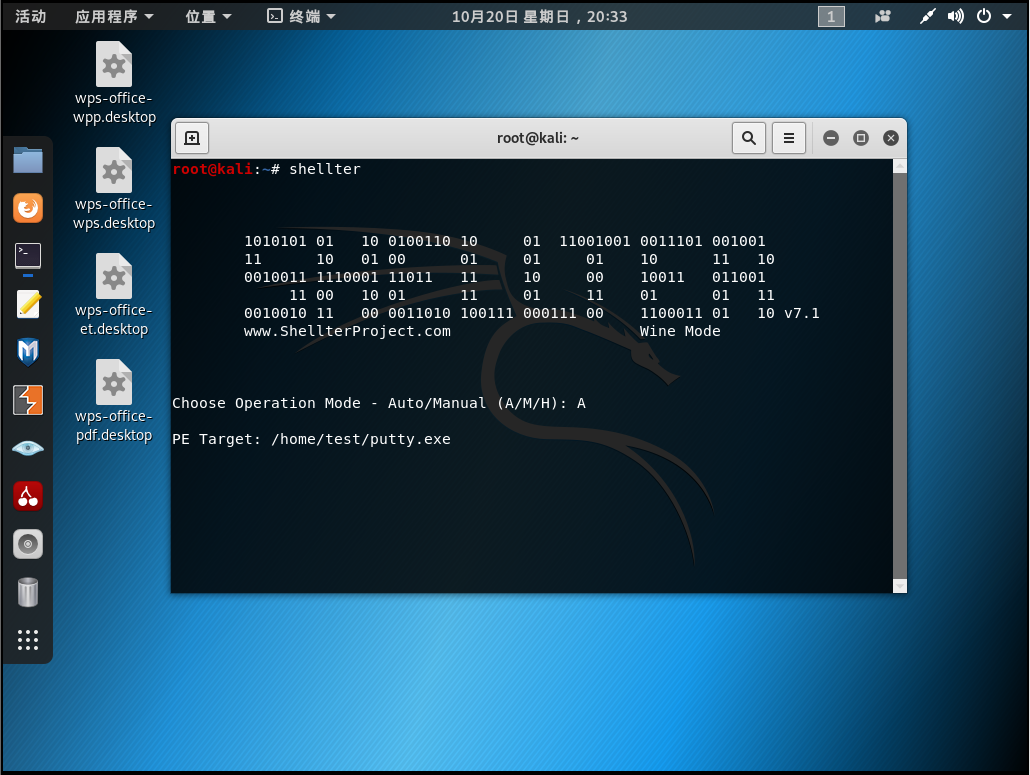Open the 位置 dropdown
The width and height of the screenshot is (1030, 775).
208,15
